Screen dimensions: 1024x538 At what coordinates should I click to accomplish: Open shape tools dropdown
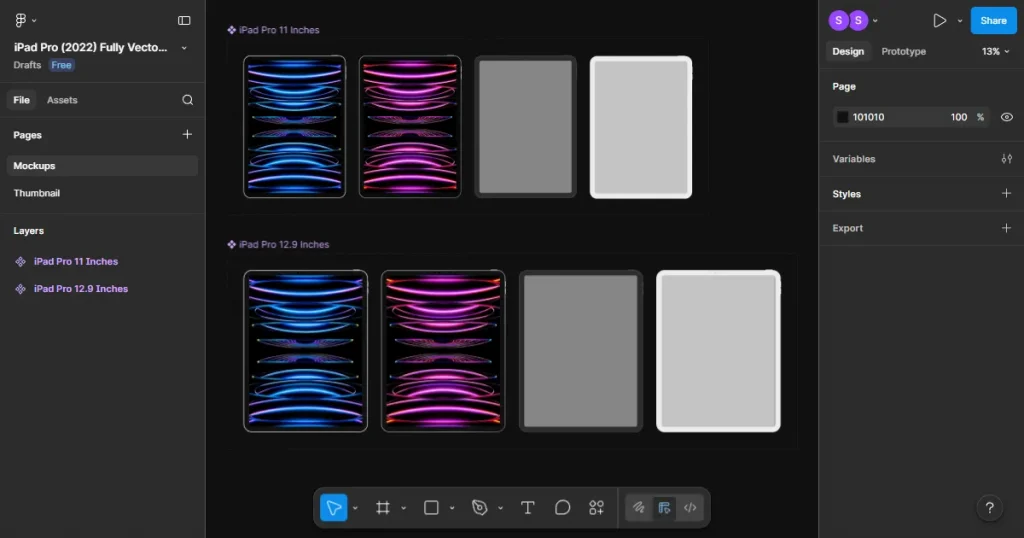coord(452,508)
